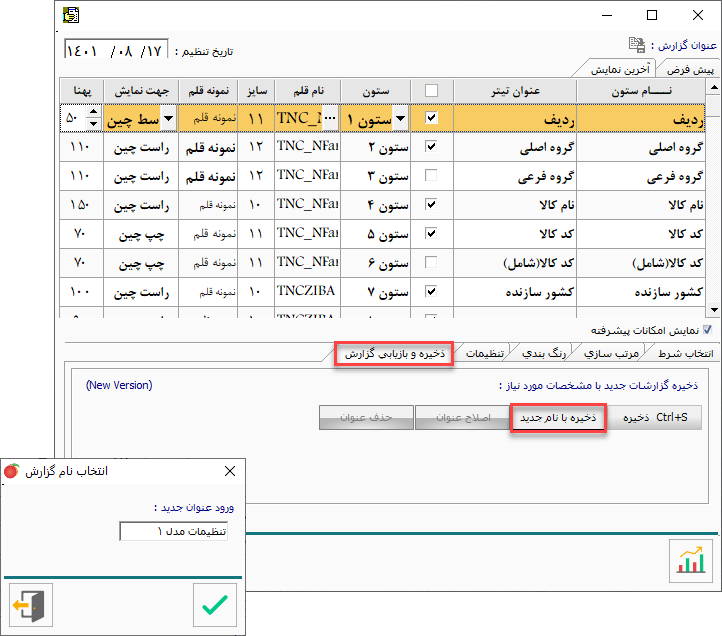The width and height of the screenshot is (722, 636).
Task: Switch to آخرین نمایش tab
Action: click(619, 69)
